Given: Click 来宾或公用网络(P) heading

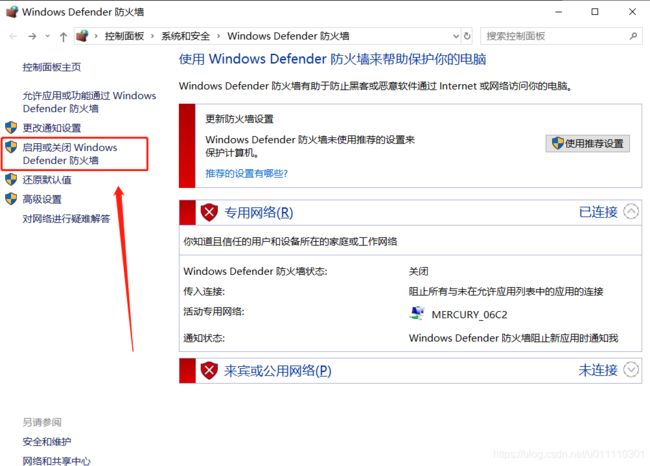Looking at the screenshot, I should pyautogui.click(x=278, y=370).
